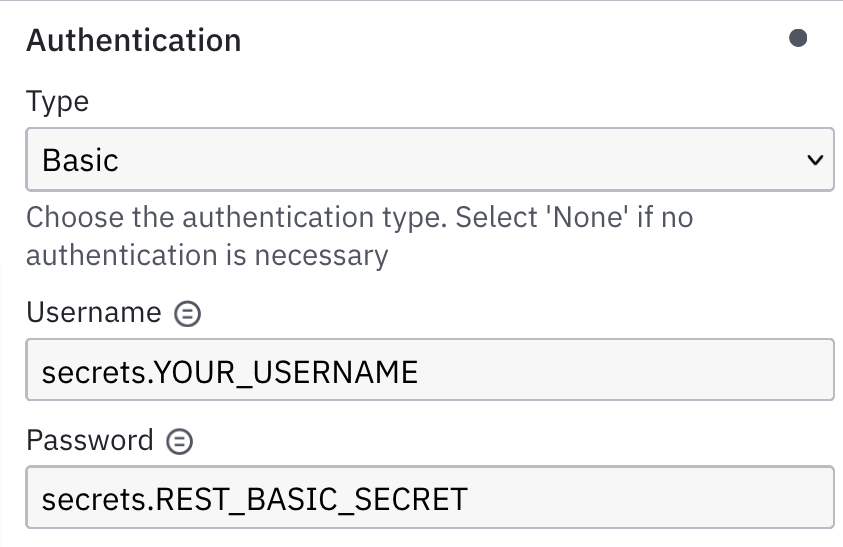Focus the Password input field

point(429,497)
